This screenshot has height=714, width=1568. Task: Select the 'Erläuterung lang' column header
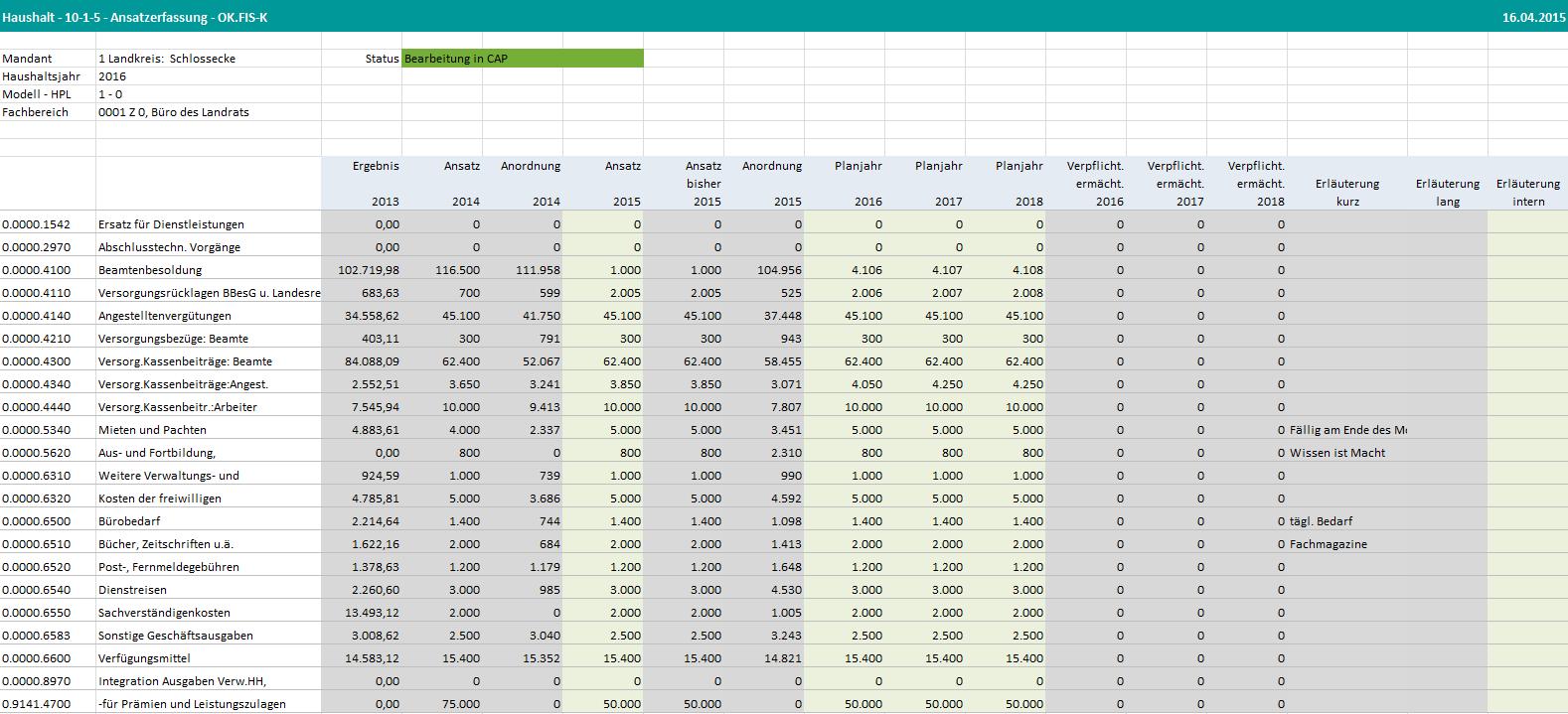[x=1447, y=192]
